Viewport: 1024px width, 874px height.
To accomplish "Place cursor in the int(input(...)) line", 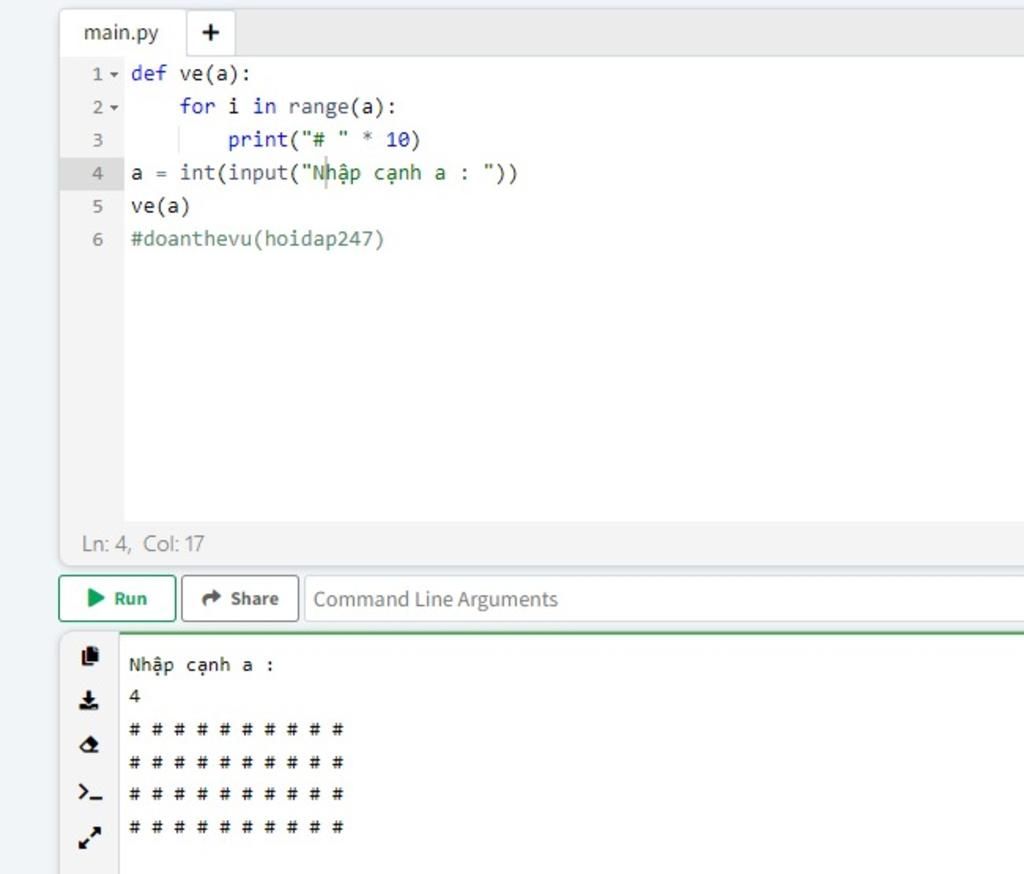I will pos(324,173).
